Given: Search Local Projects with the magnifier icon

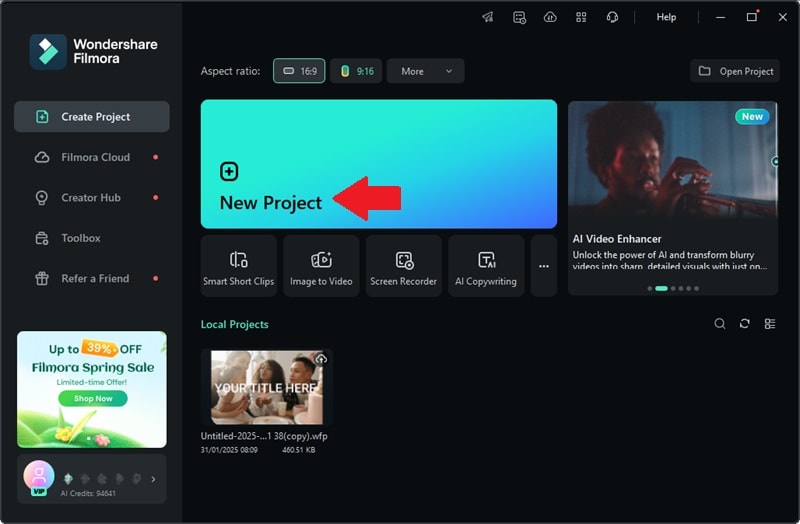Looking at the screenshot, I should [719, 323].
